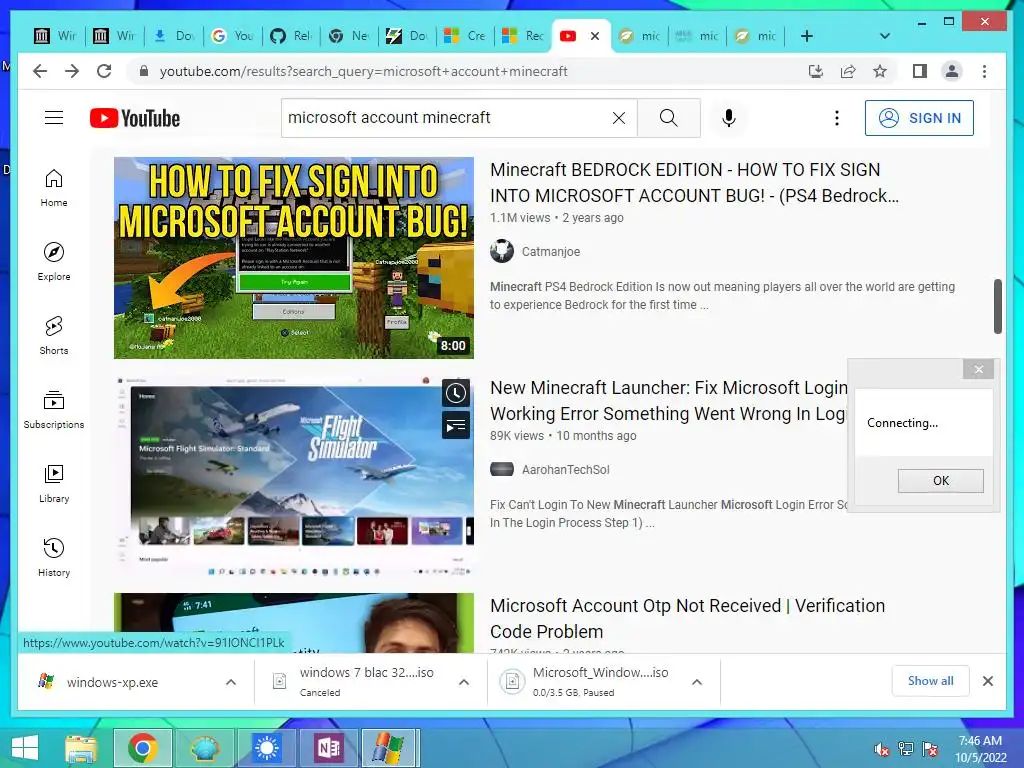
Task: Open Explore in the YouTube sidebar
Action: (54, 262)
